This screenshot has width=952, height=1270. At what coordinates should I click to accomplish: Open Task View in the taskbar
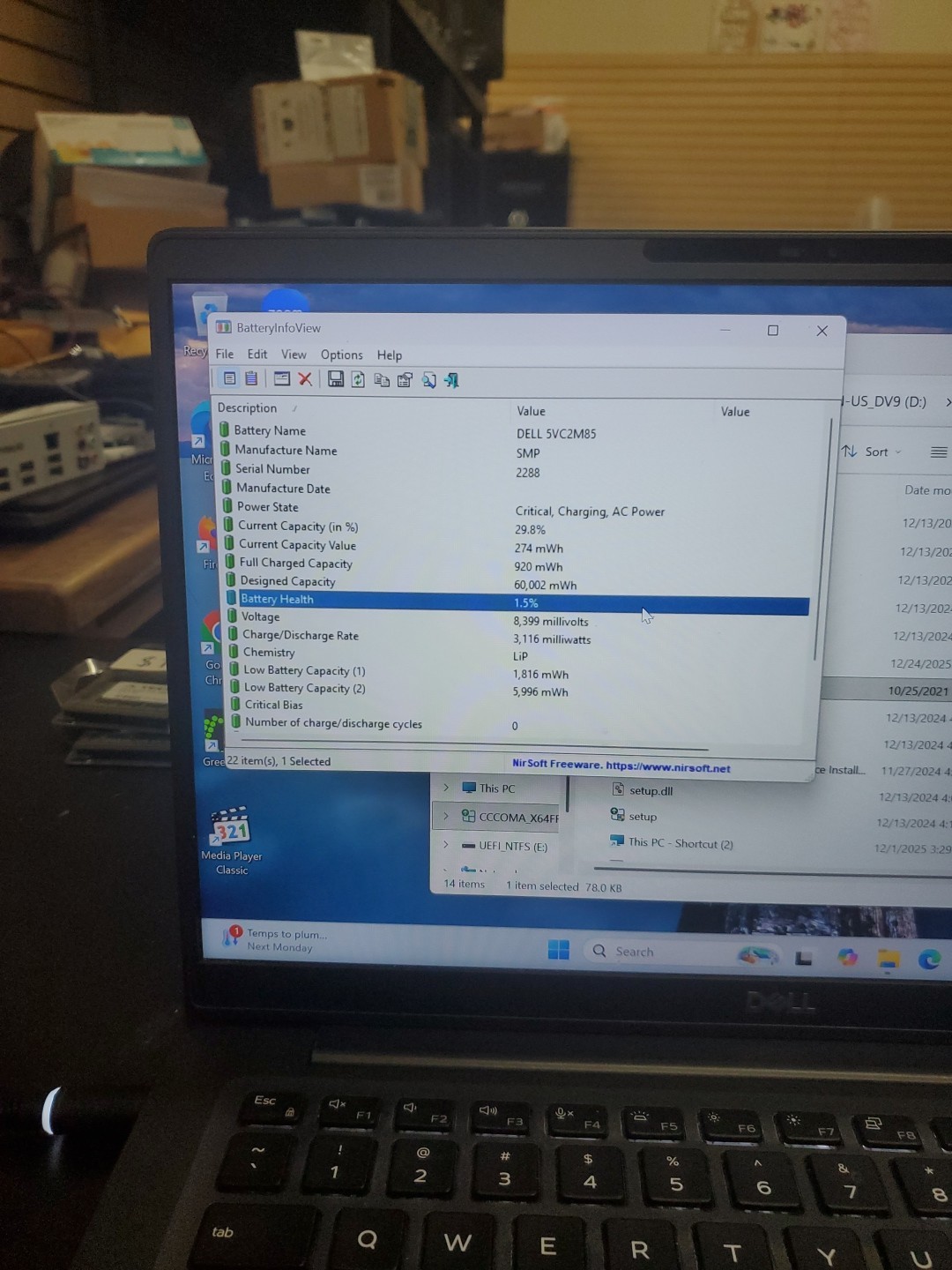tap(803, 958)
